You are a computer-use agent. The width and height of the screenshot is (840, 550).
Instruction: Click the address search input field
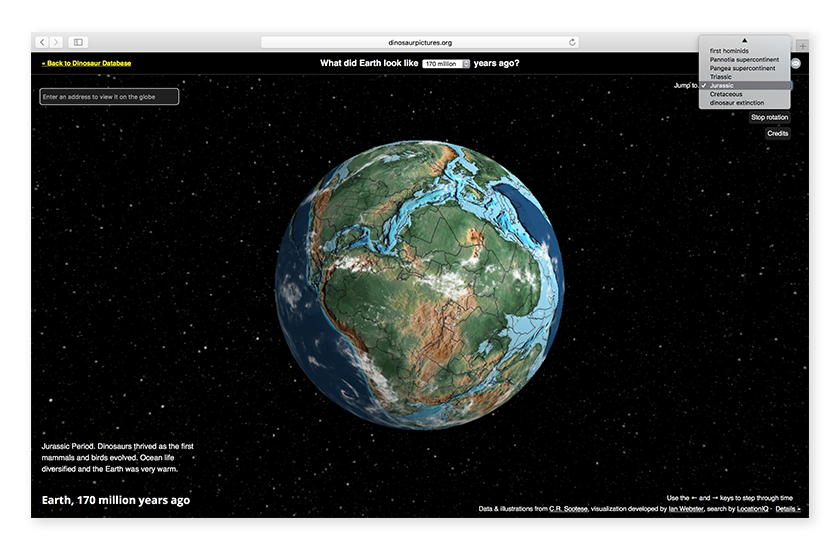[110, 97]
